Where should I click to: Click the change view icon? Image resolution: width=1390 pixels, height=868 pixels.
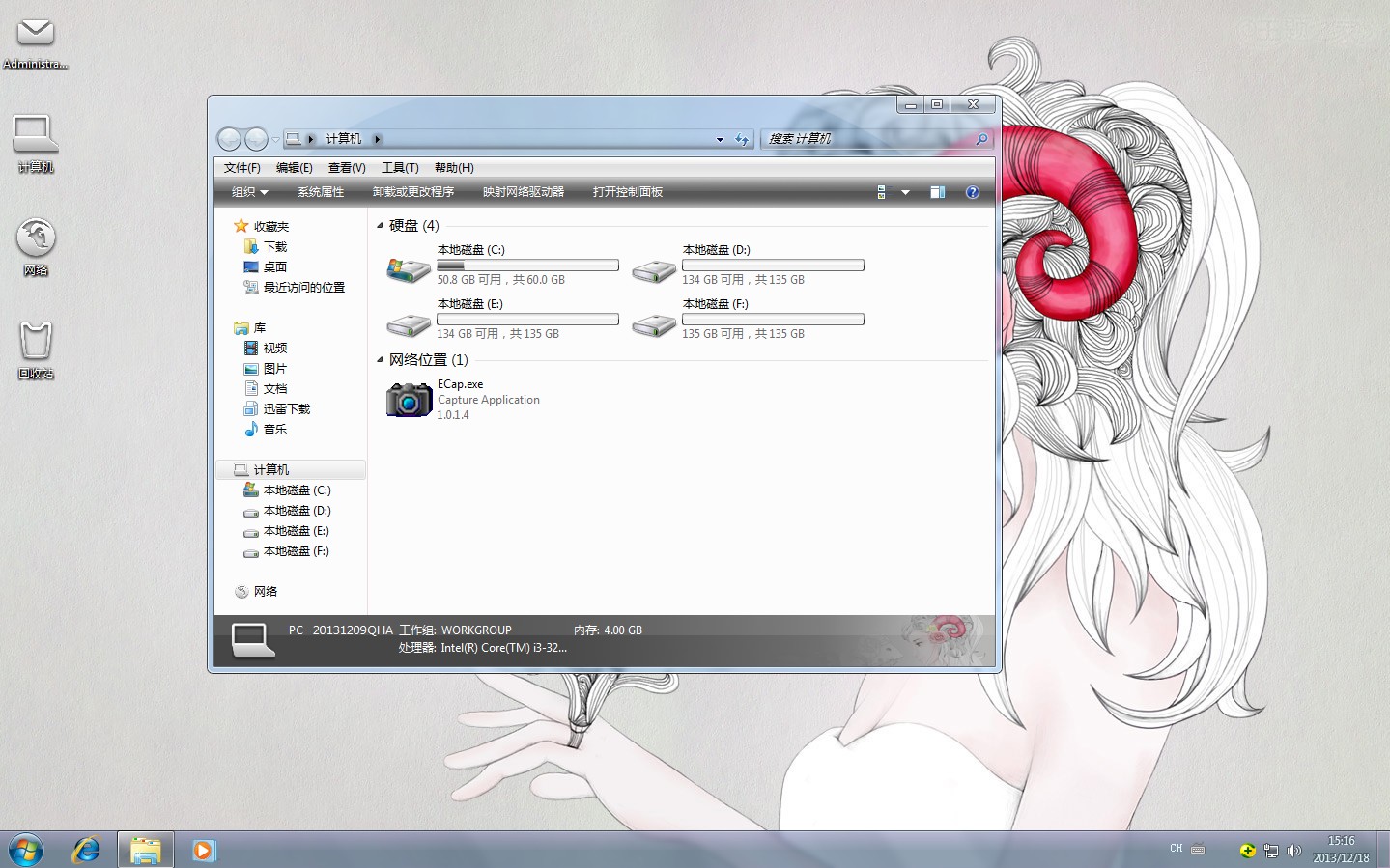[x=881, y=192]
